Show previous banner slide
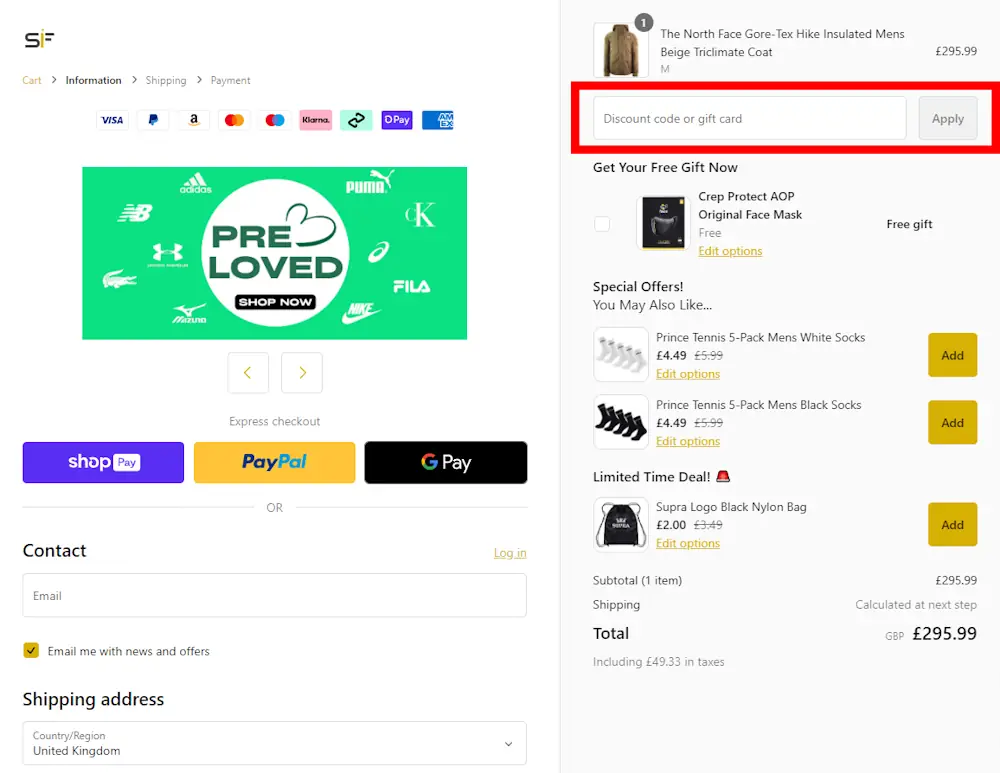This screenshot has height=773, width=1000. [x=248, y=372]
